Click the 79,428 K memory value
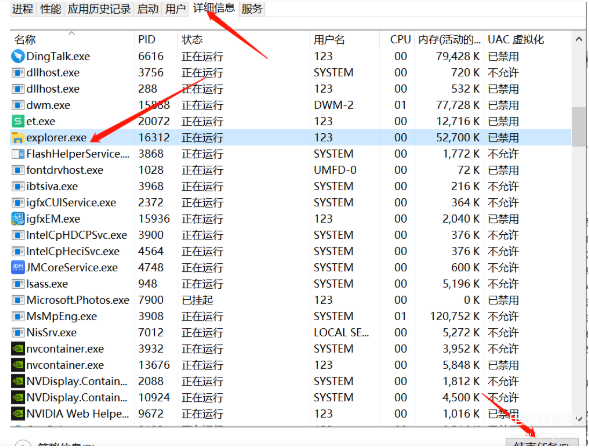 pyautogui.click(x=458, y=56)
